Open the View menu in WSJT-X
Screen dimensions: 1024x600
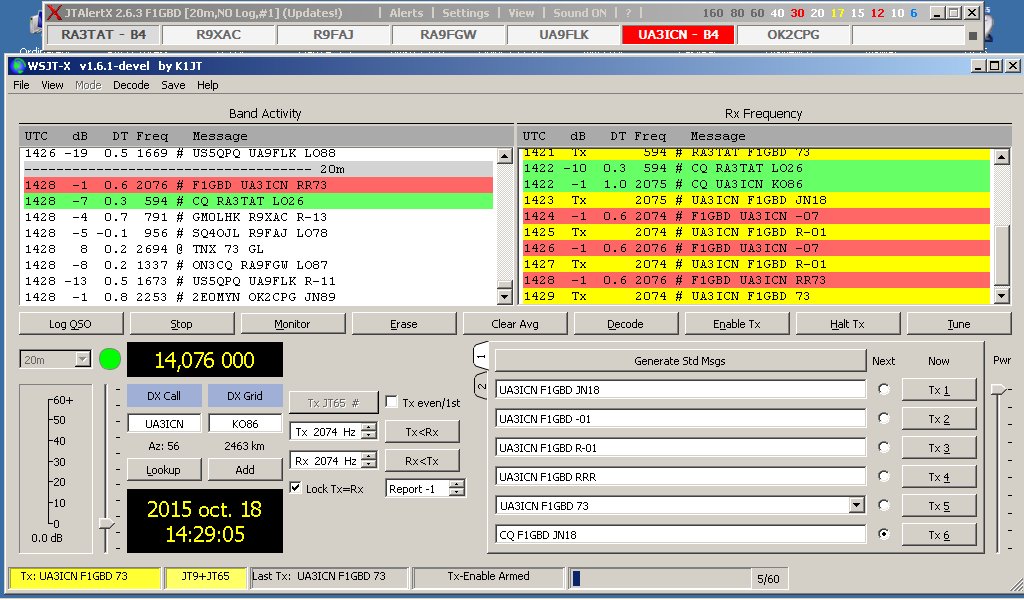tap(52, 85)
